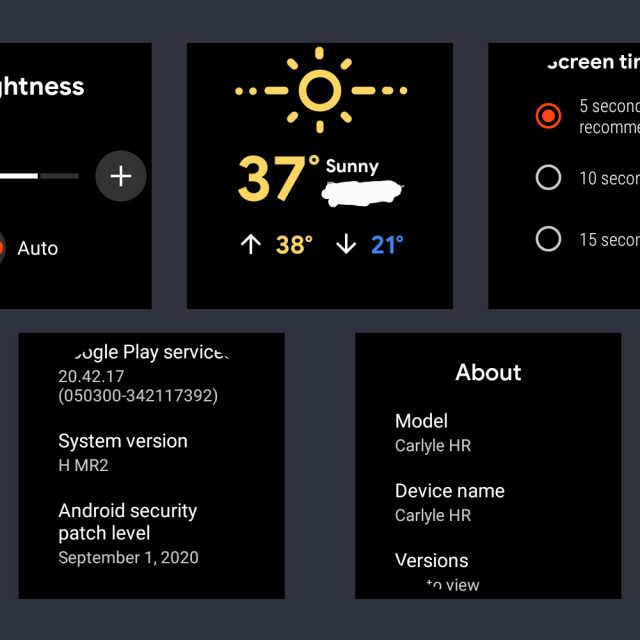
Task: Click the 38° high temperature value
Action: click(x=294, y=244)
